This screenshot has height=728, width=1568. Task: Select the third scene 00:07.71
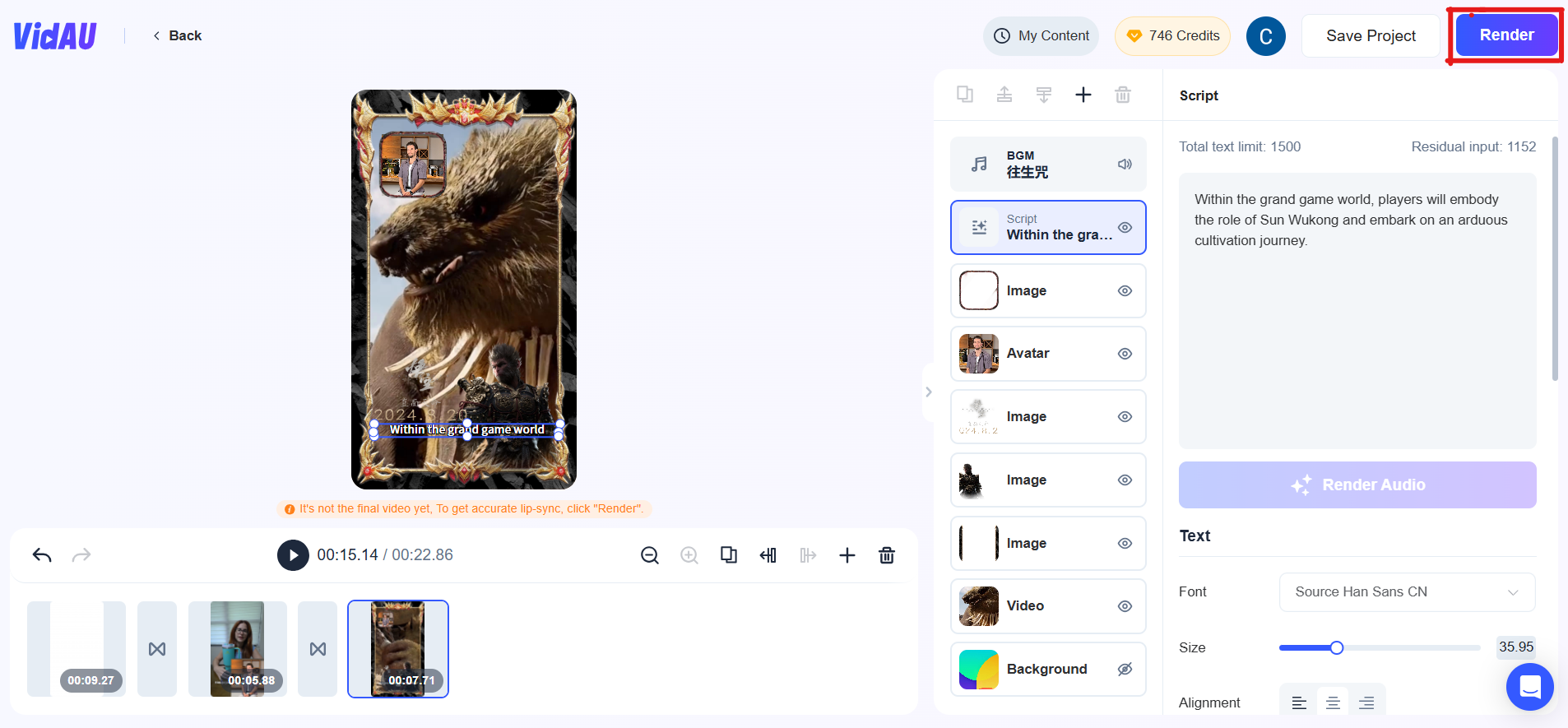[398, 649]
